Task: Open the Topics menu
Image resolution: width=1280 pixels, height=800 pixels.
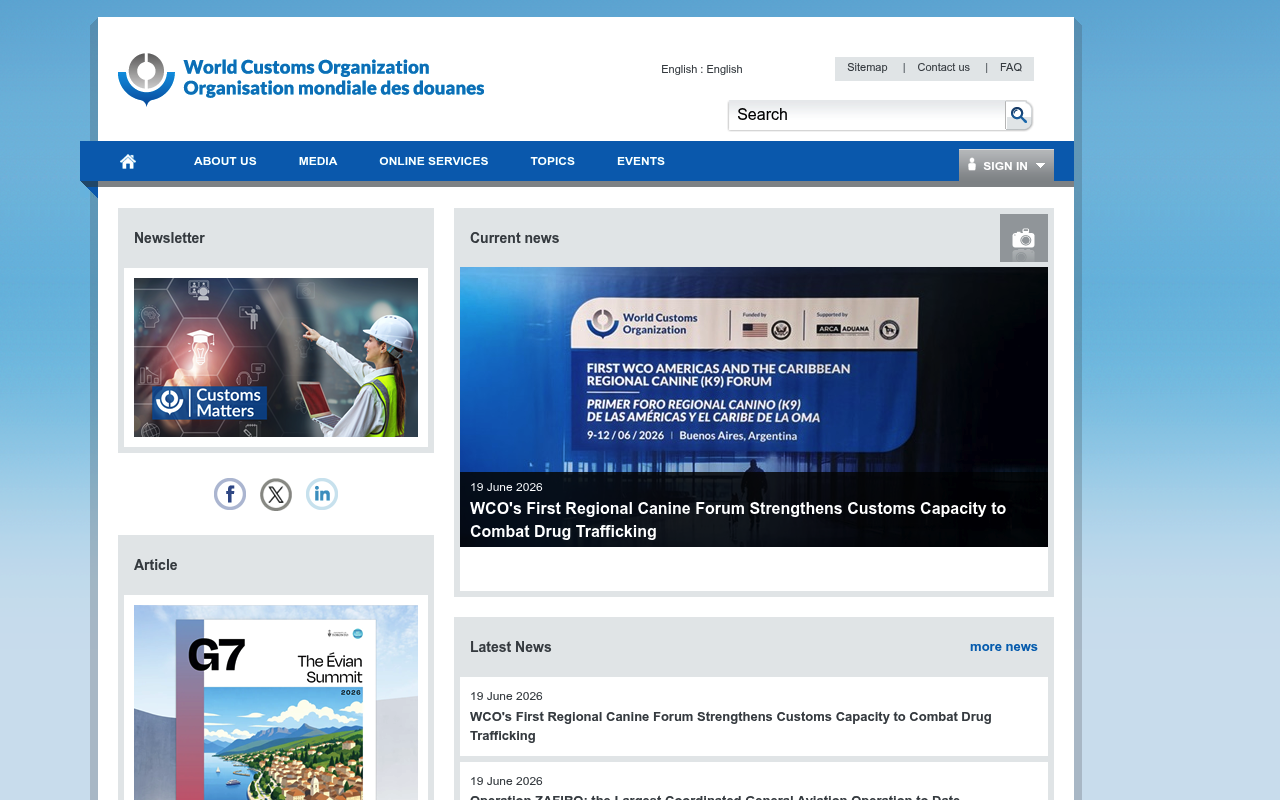Action: click(x=552, y=161)
